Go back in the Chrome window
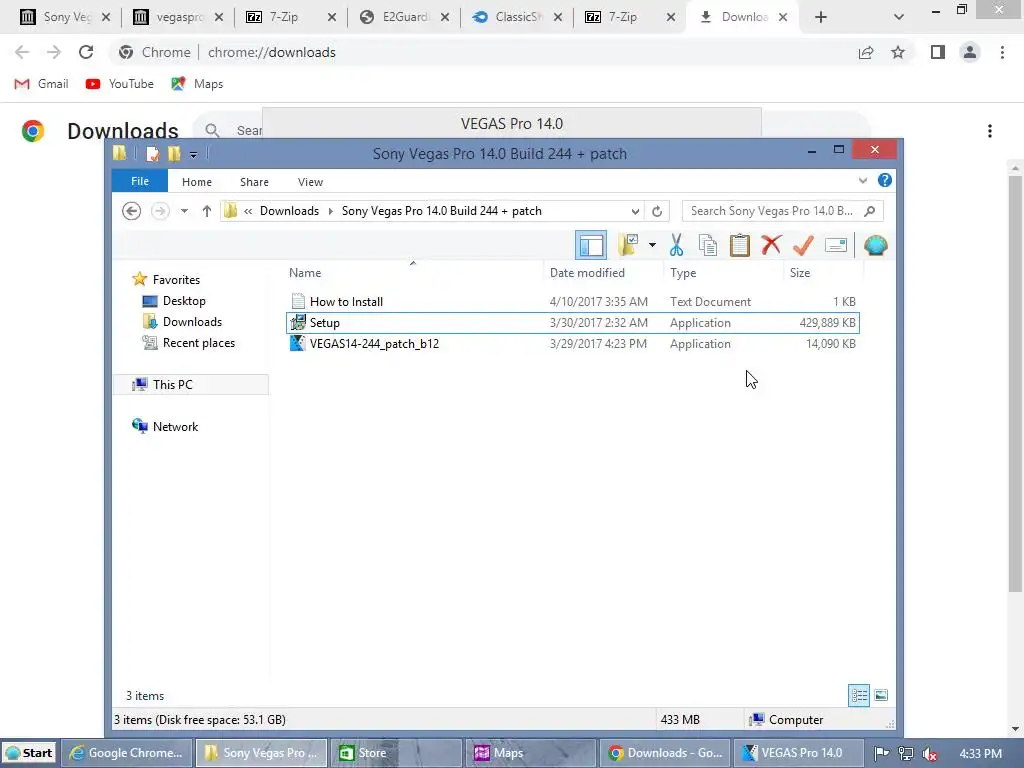Viewport: 1024px width, 768px height. point(22,52)
